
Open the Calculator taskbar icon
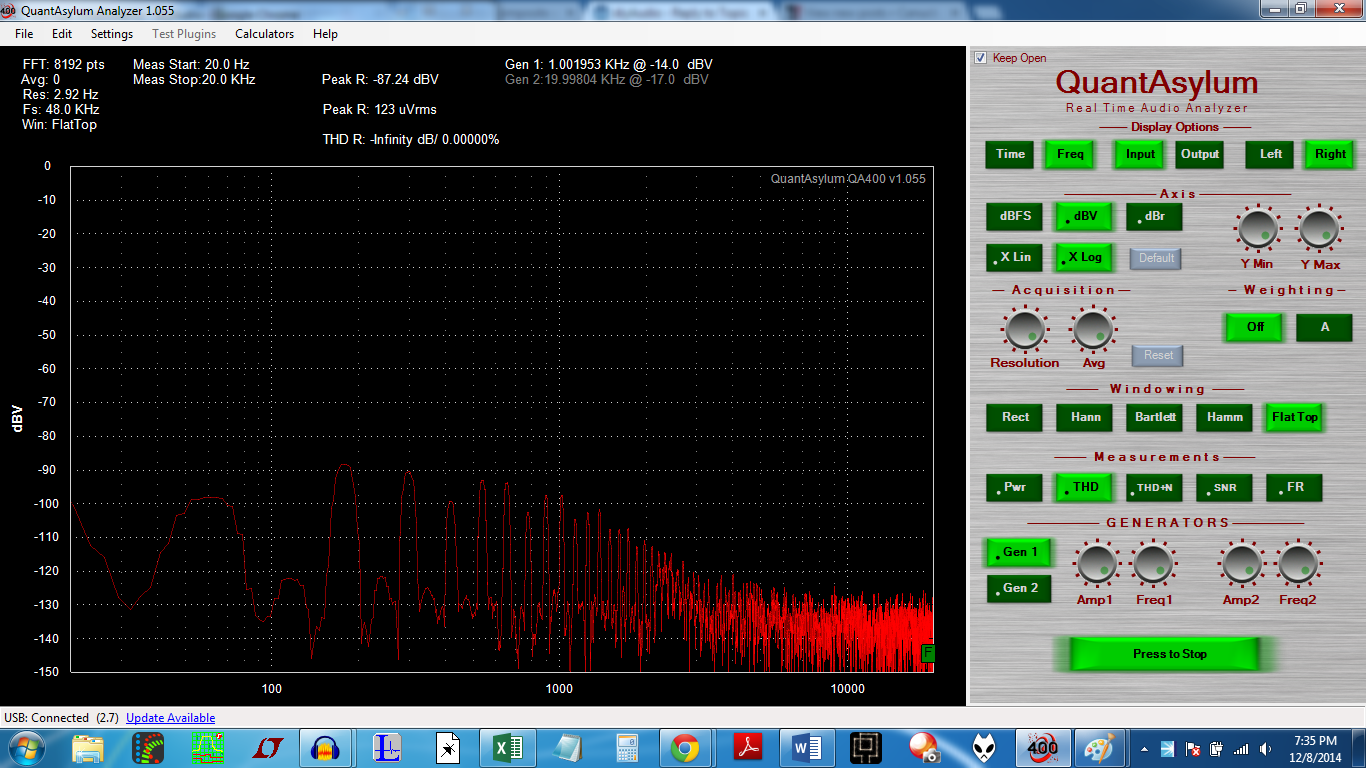[627, 748]
